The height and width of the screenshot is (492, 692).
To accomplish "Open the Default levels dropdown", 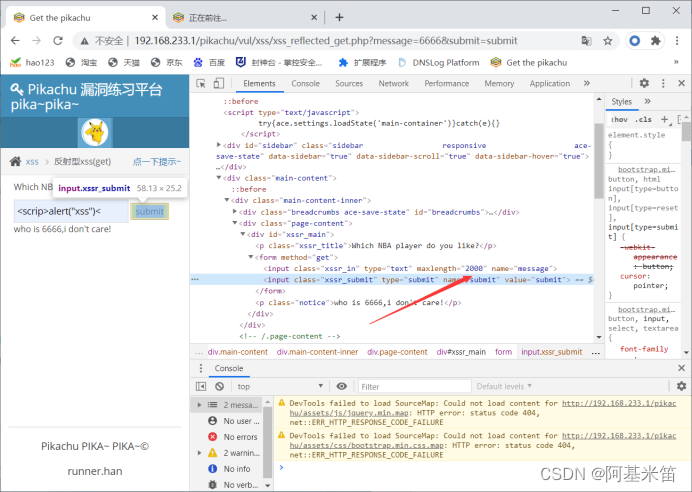I will tap(504, 387).
